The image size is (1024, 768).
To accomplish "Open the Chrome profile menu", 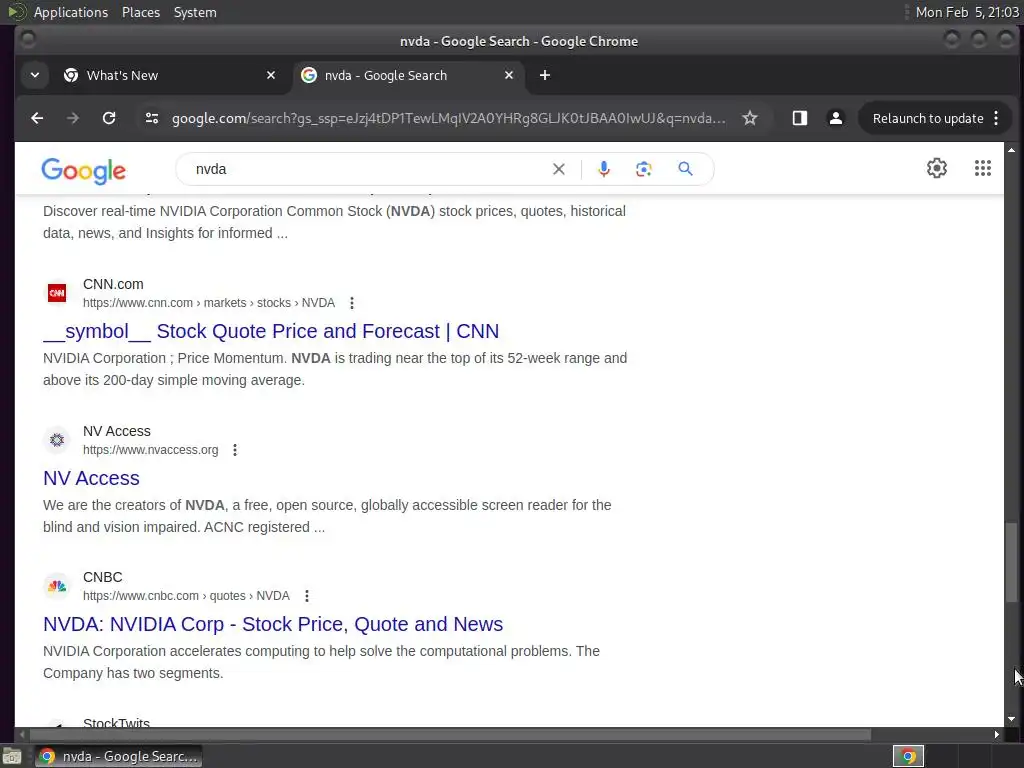I will click(x=835, y=118).
